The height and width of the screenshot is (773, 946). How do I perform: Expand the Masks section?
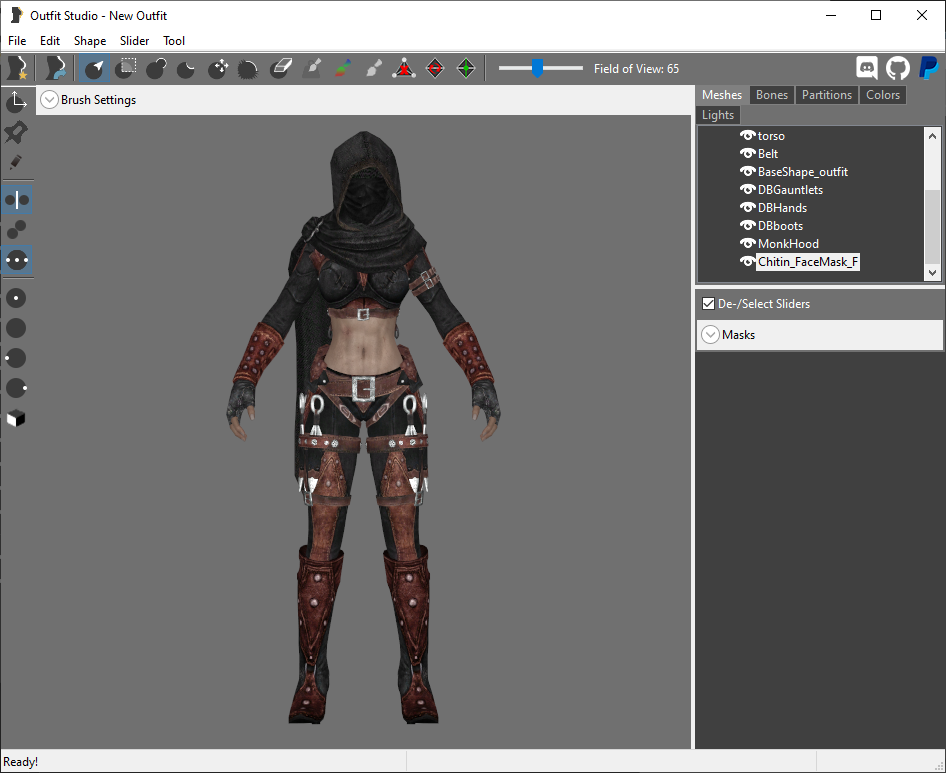click(x=711, y=335)
